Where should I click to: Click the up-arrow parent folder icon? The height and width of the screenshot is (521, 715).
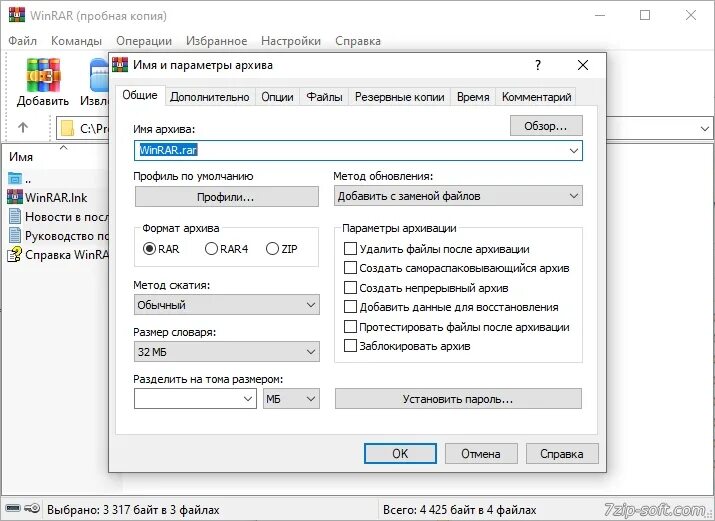click(x=23, y=128)
